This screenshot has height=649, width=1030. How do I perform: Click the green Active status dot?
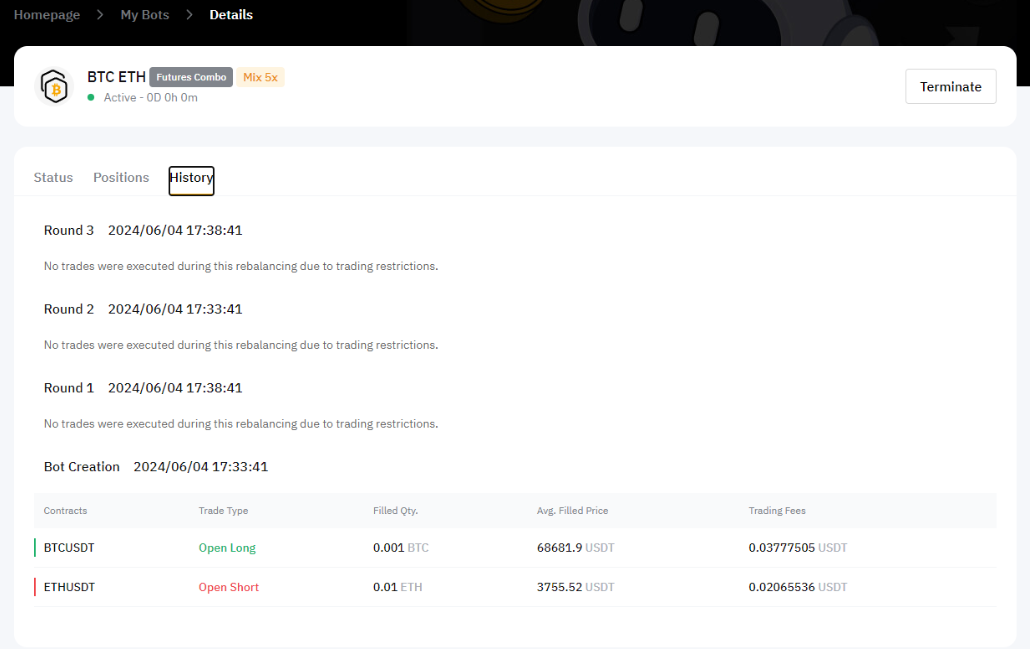click(x=91, y=98)
